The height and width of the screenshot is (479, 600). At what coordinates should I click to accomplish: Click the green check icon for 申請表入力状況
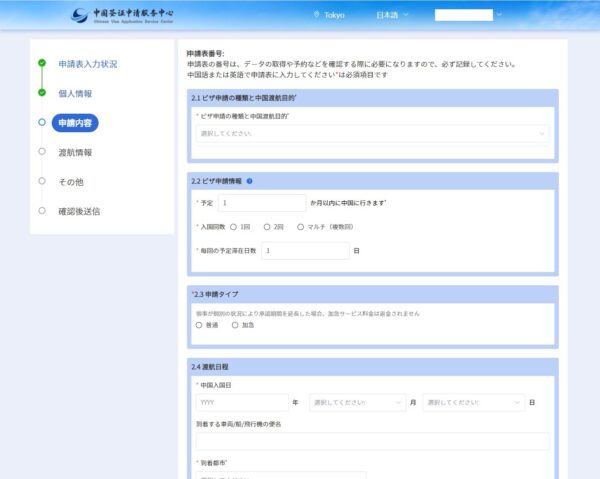click(x=42, y=64)
